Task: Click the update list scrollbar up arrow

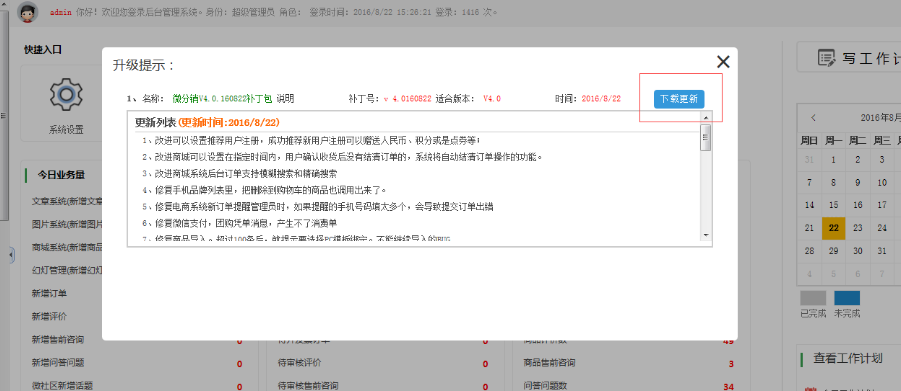Action: pyautogui.click(x=706, y=117)
